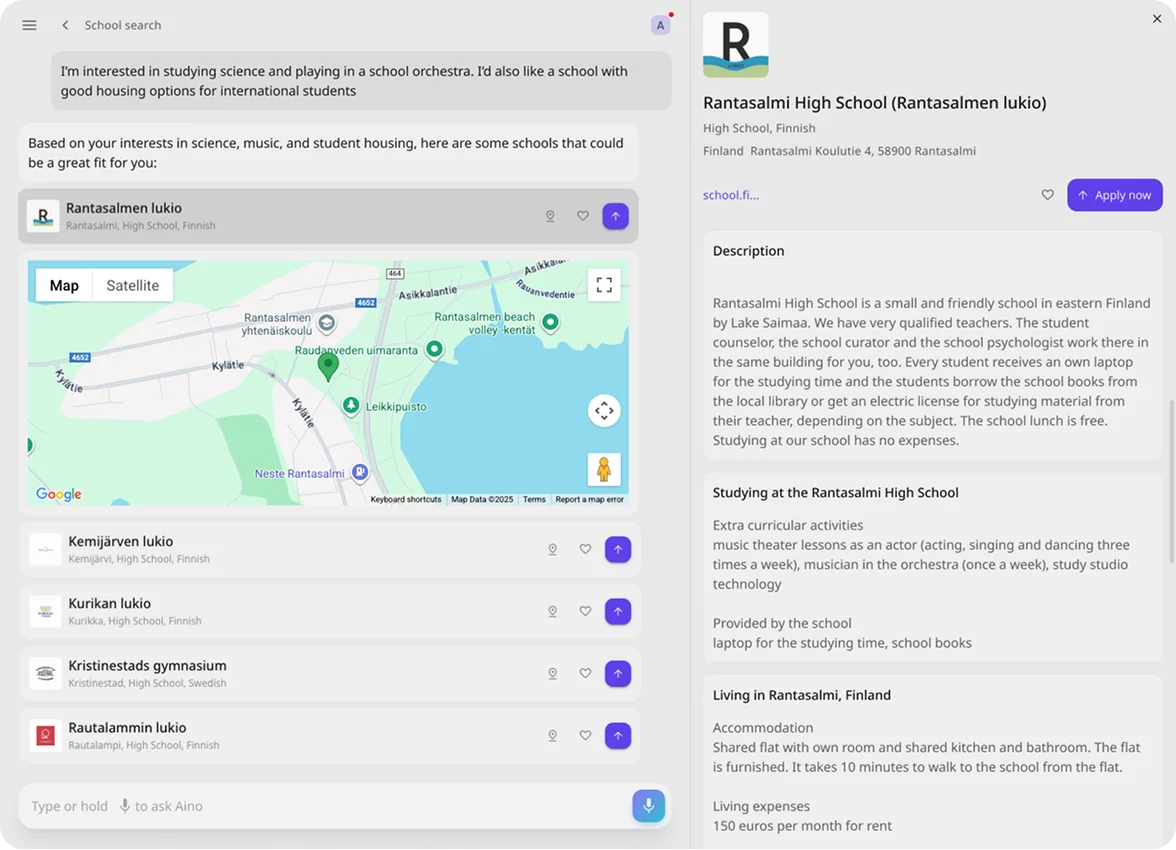Click the Apply now button
This screenshot has height=850, width=1176.
coord(1114,195)
